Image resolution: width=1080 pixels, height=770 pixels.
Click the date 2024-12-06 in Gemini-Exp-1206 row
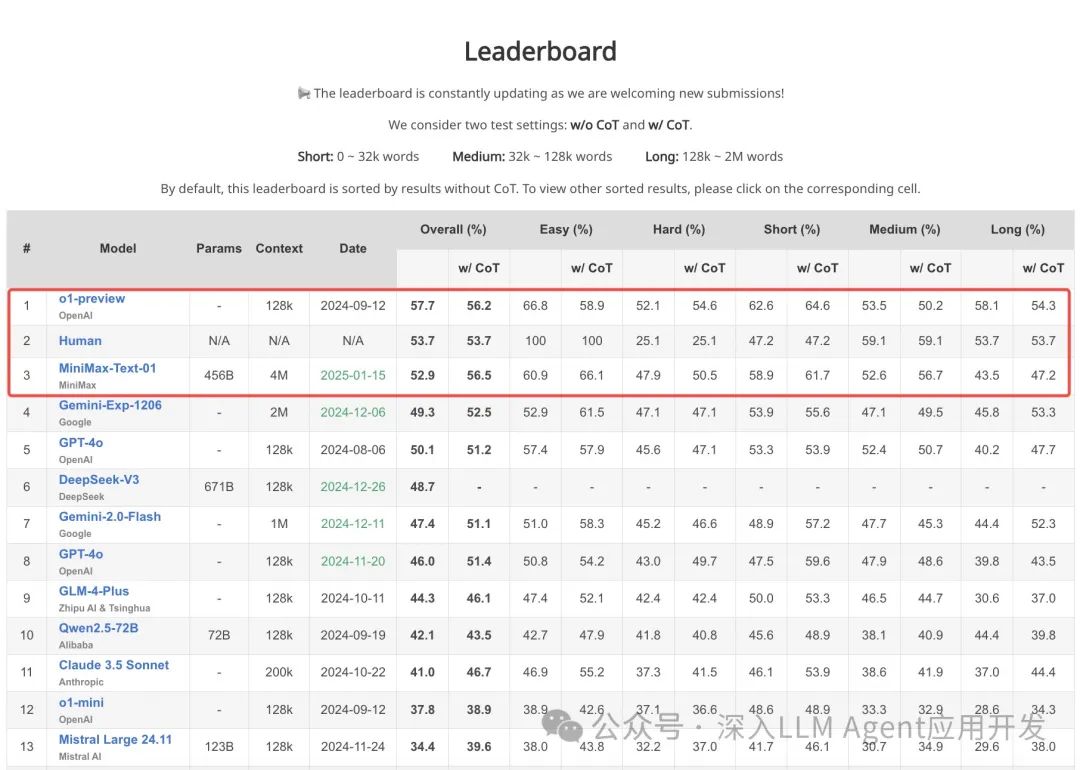pyautogui.click(x=353, y=413)
